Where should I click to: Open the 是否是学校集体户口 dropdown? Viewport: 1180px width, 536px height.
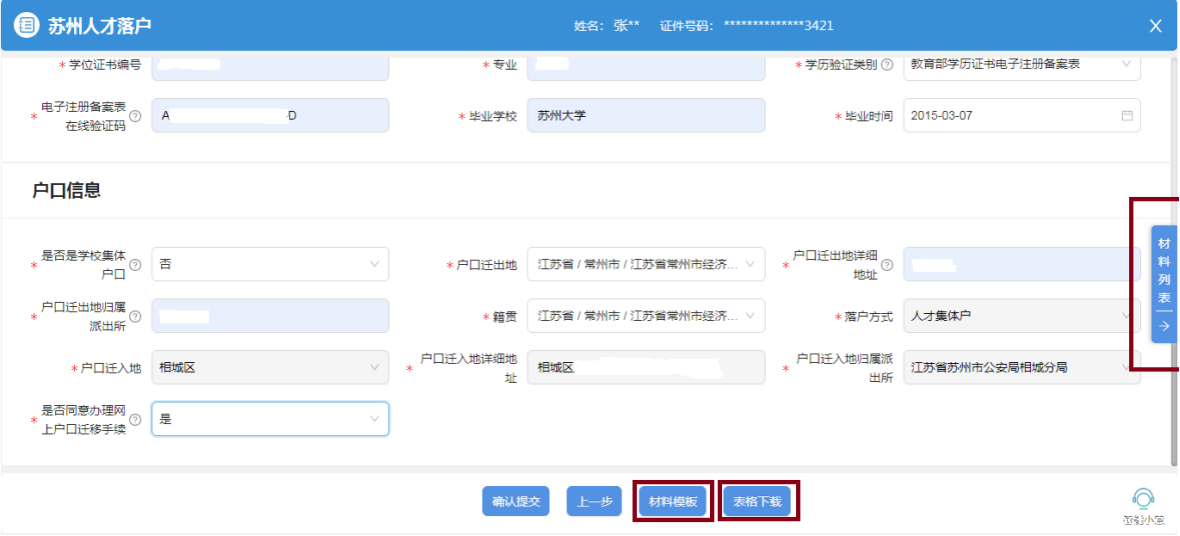coord(270,264)
